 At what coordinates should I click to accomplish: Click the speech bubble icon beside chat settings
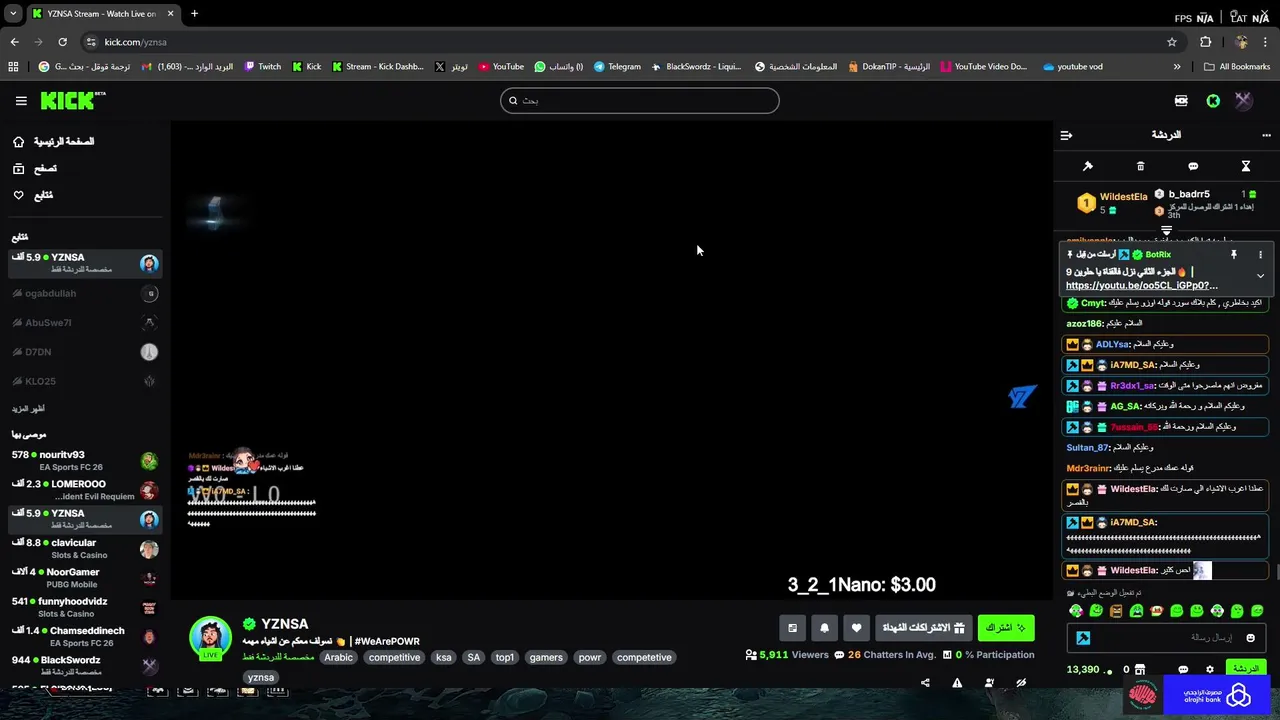pyautogui.click(x=1183, y=669)
